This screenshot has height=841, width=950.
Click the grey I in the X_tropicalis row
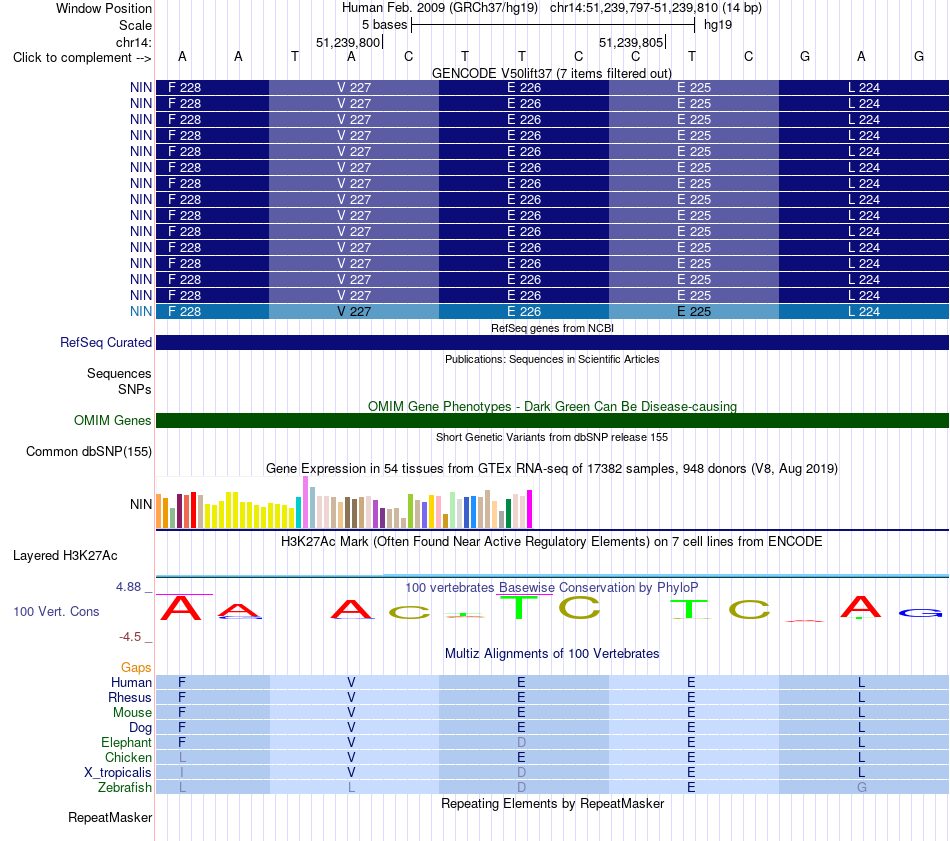click(182, 773)
